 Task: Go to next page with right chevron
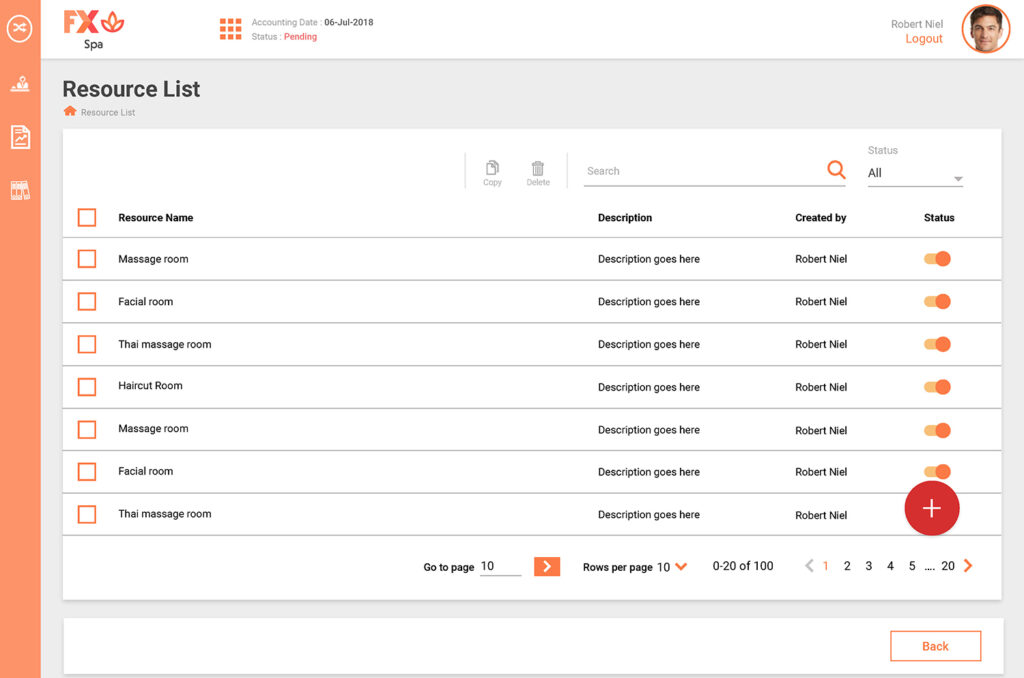point(968,566)
